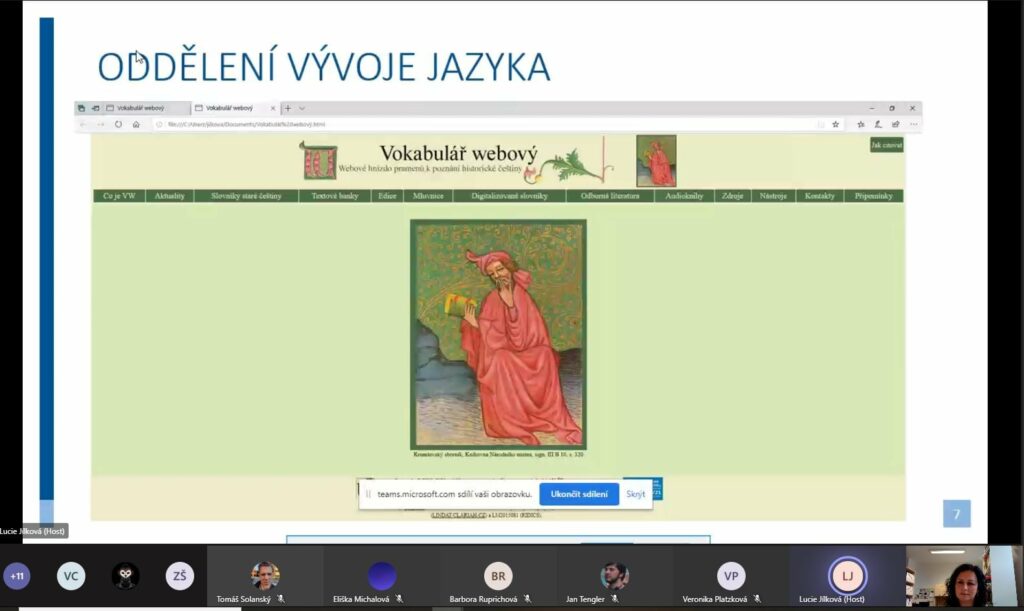
Task: Hide the sharing notice via Skrýt
Action: [x=635, y=494]
